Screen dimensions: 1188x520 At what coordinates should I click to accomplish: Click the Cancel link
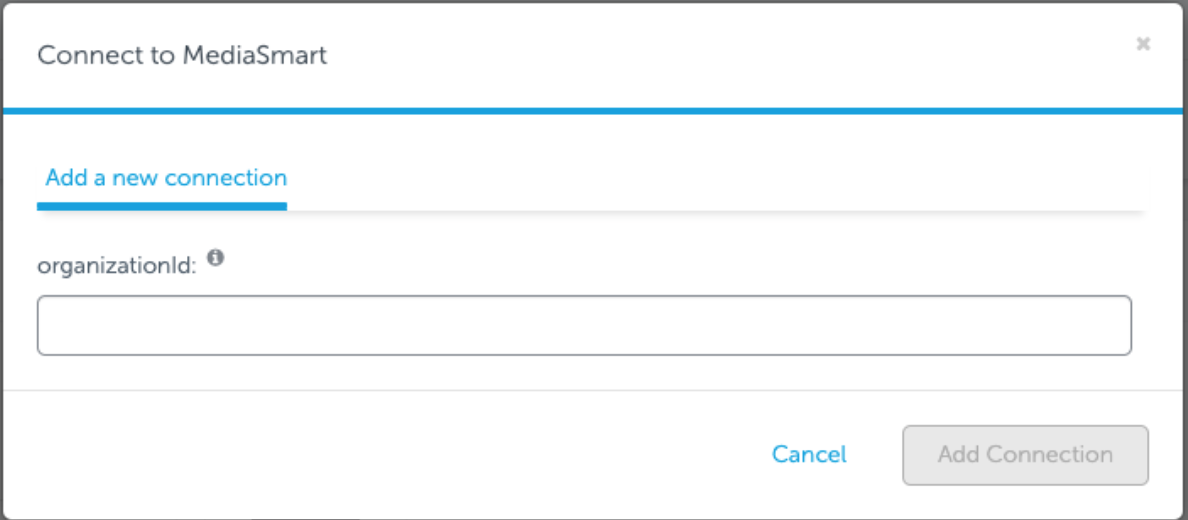pyautogui.click(x=809, y=455)
